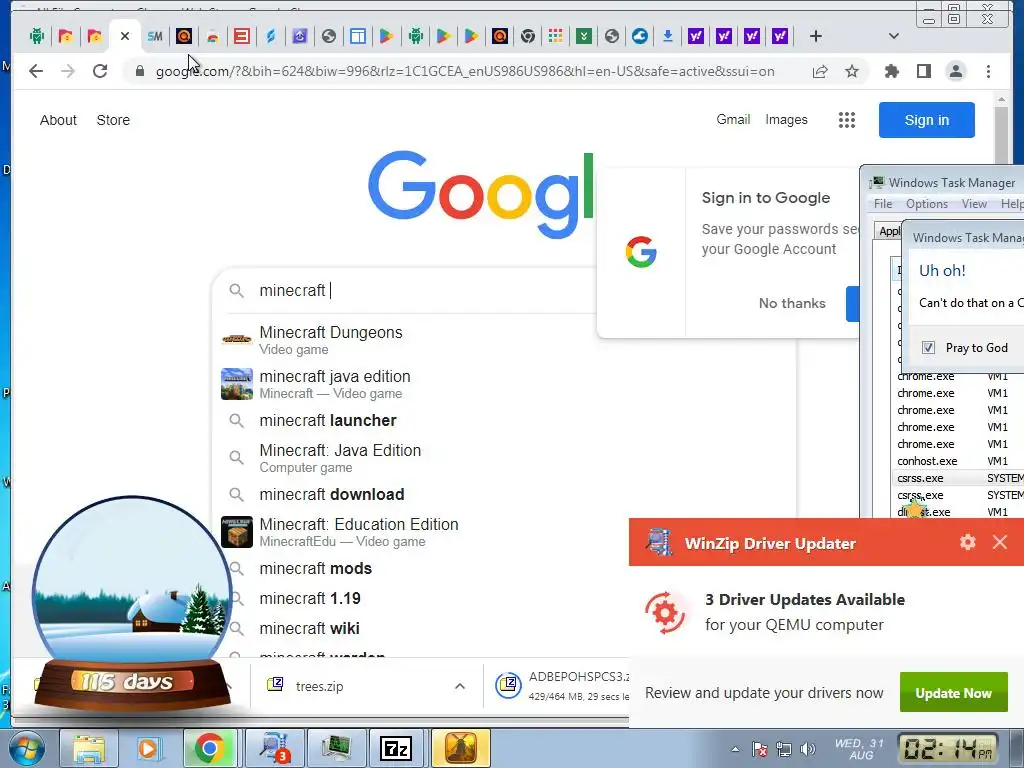
Task: Click the Action Center flag tray icon
Action: tap(760, 749)
